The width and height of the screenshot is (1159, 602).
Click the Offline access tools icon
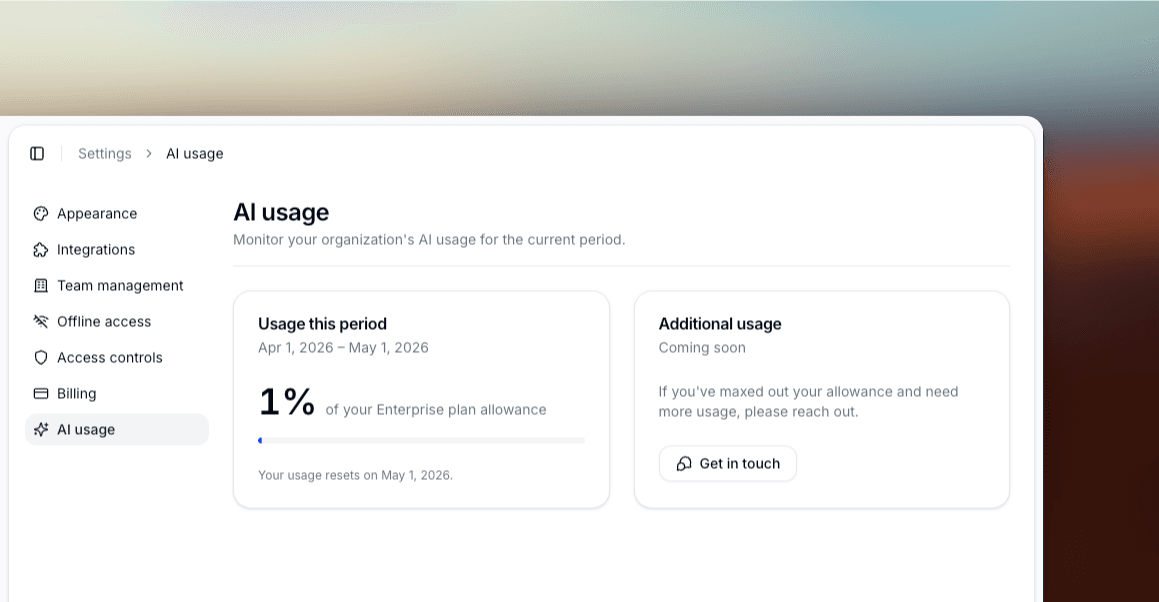[x=41, y=321]
